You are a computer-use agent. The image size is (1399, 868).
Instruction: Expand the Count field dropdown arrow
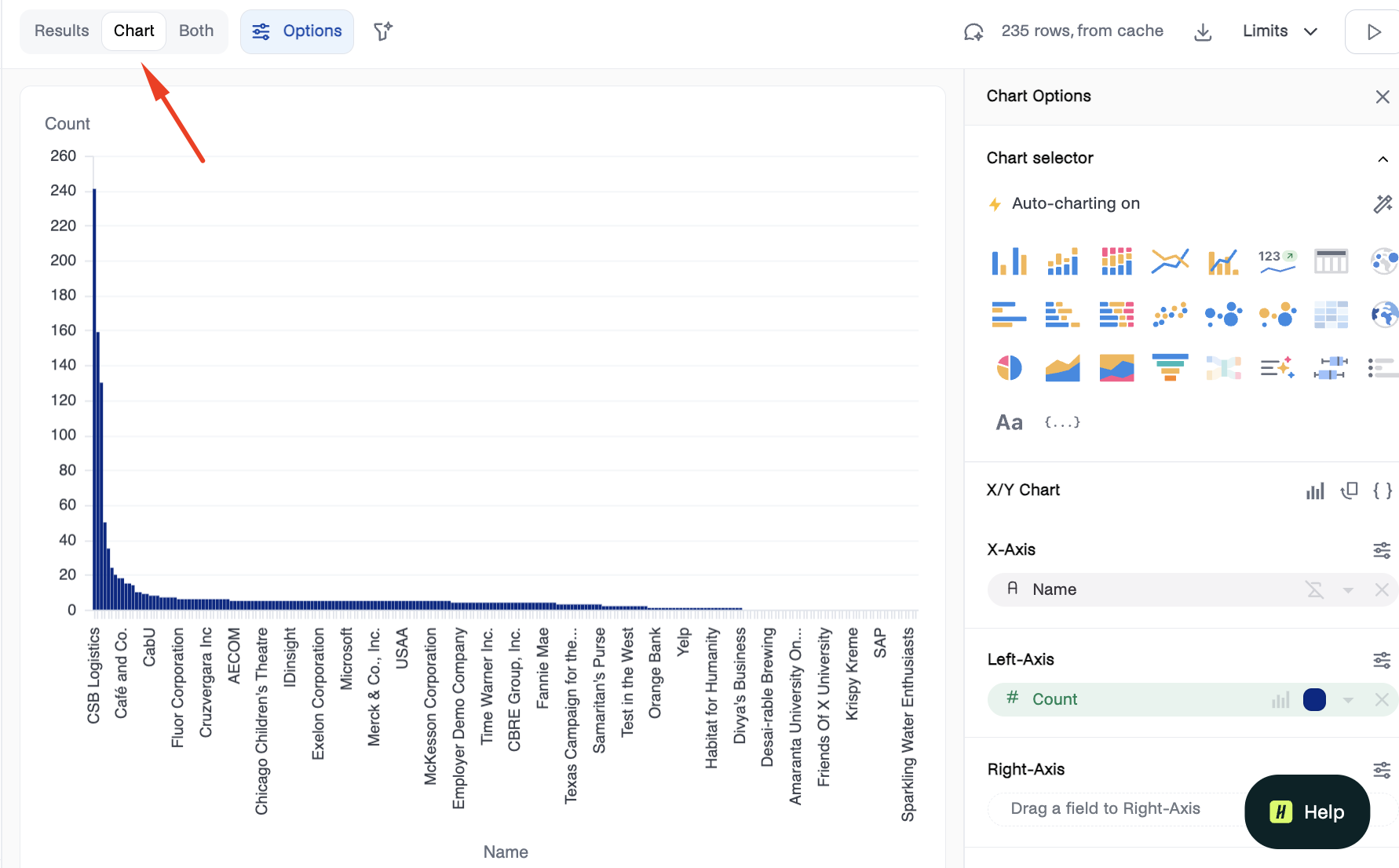click(1348, 700)
